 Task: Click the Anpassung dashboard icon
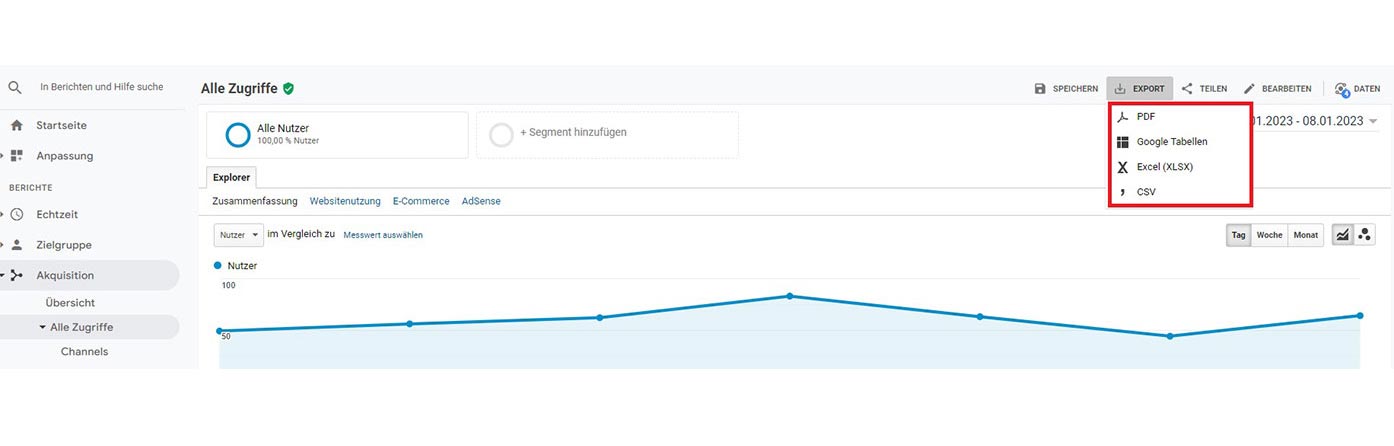(16, 156)
